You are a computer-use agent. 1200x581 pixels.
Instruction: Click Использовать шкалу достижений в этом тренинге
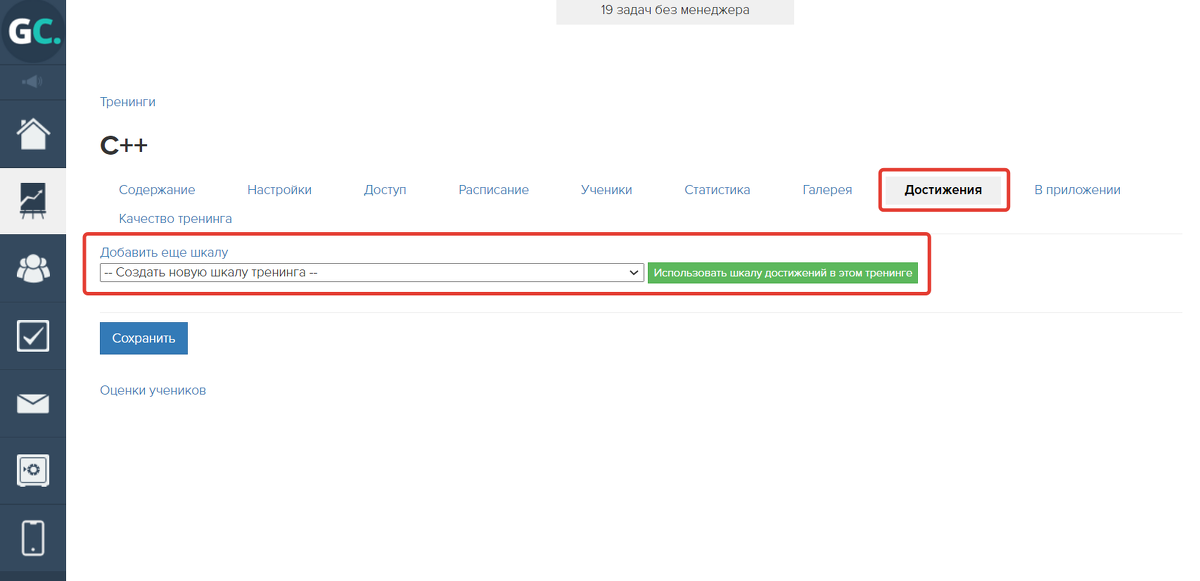pyautogui.click(x=783, y=272)
